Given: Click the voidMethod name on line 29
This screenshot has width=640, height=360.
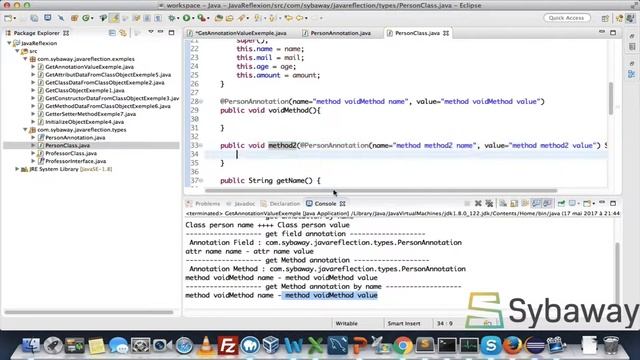Looking at the screenshot, I should coord(290,110).
